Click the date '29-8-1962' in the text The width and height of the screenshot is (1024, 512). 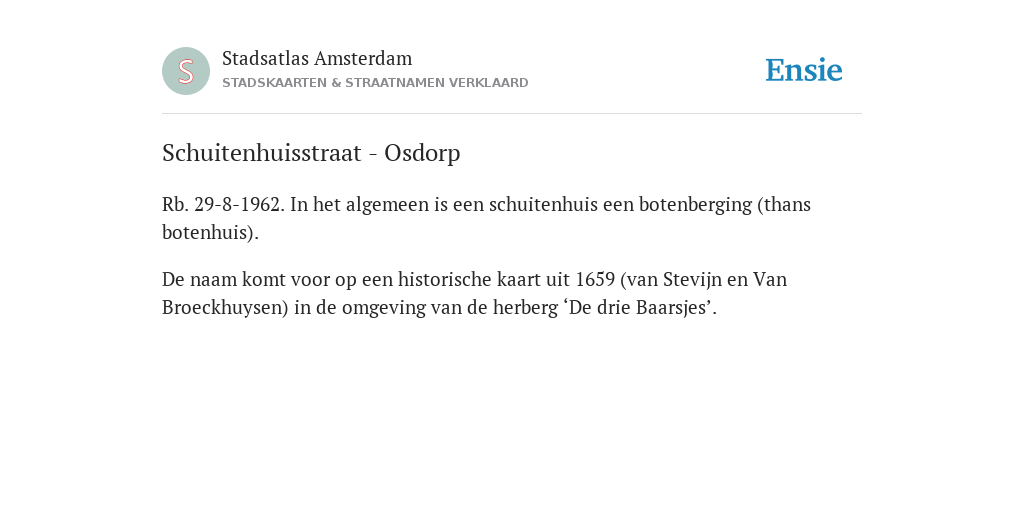(x=240, y=204)
